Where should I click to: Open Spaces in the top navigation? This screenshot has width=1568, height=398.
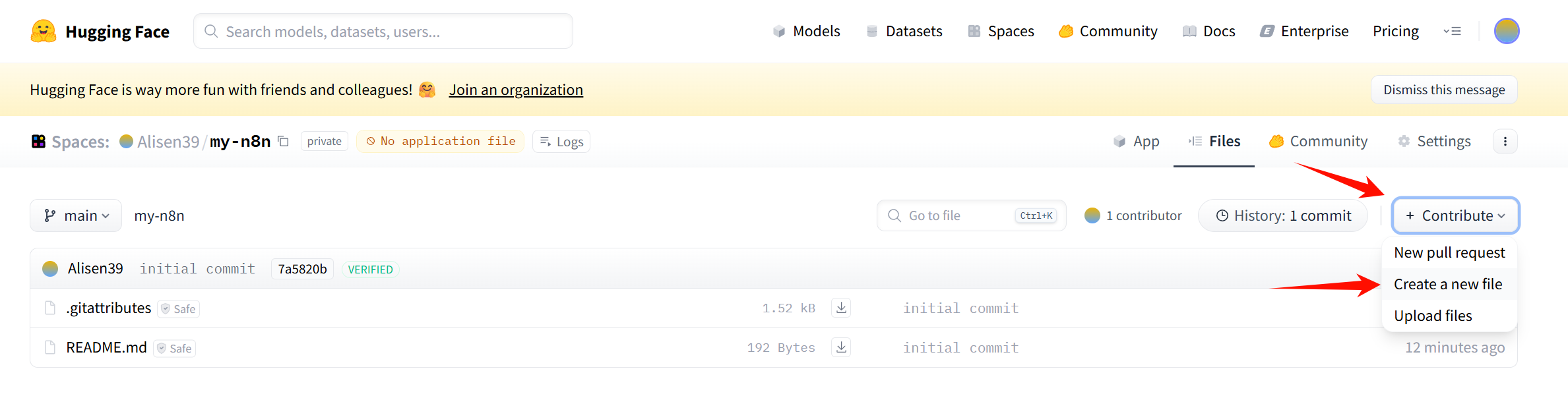point(1001,31)
